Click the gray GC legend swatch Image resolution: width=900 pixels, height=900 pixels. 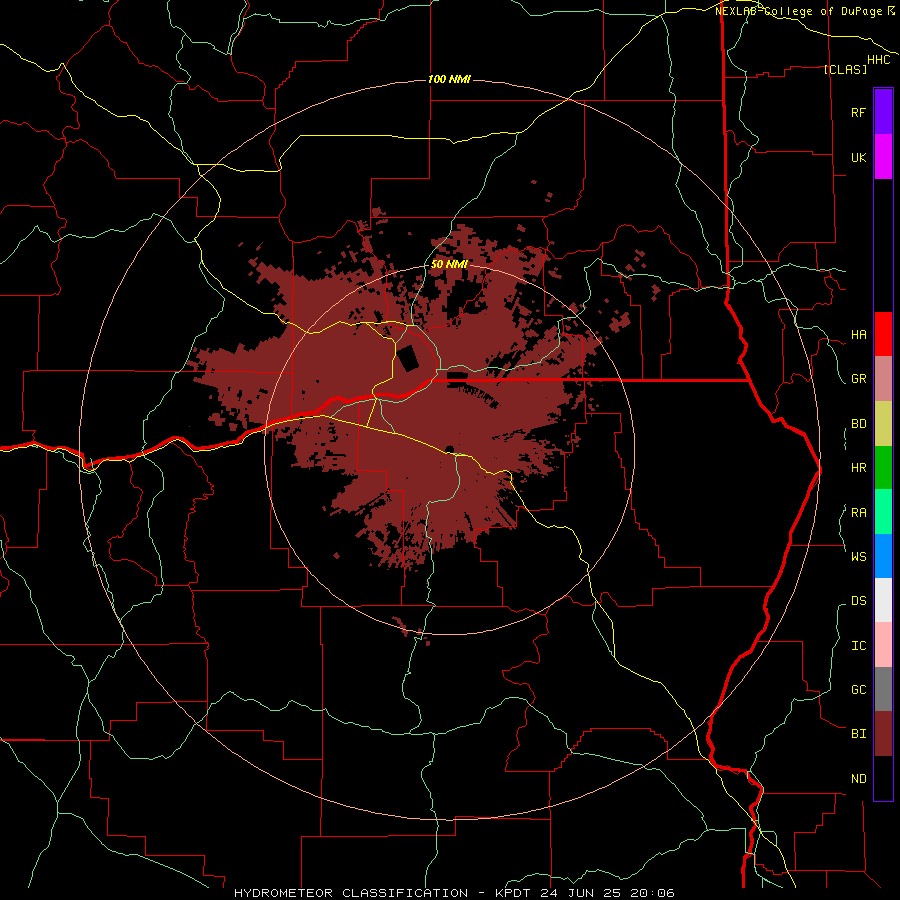[x=883, y=689]
